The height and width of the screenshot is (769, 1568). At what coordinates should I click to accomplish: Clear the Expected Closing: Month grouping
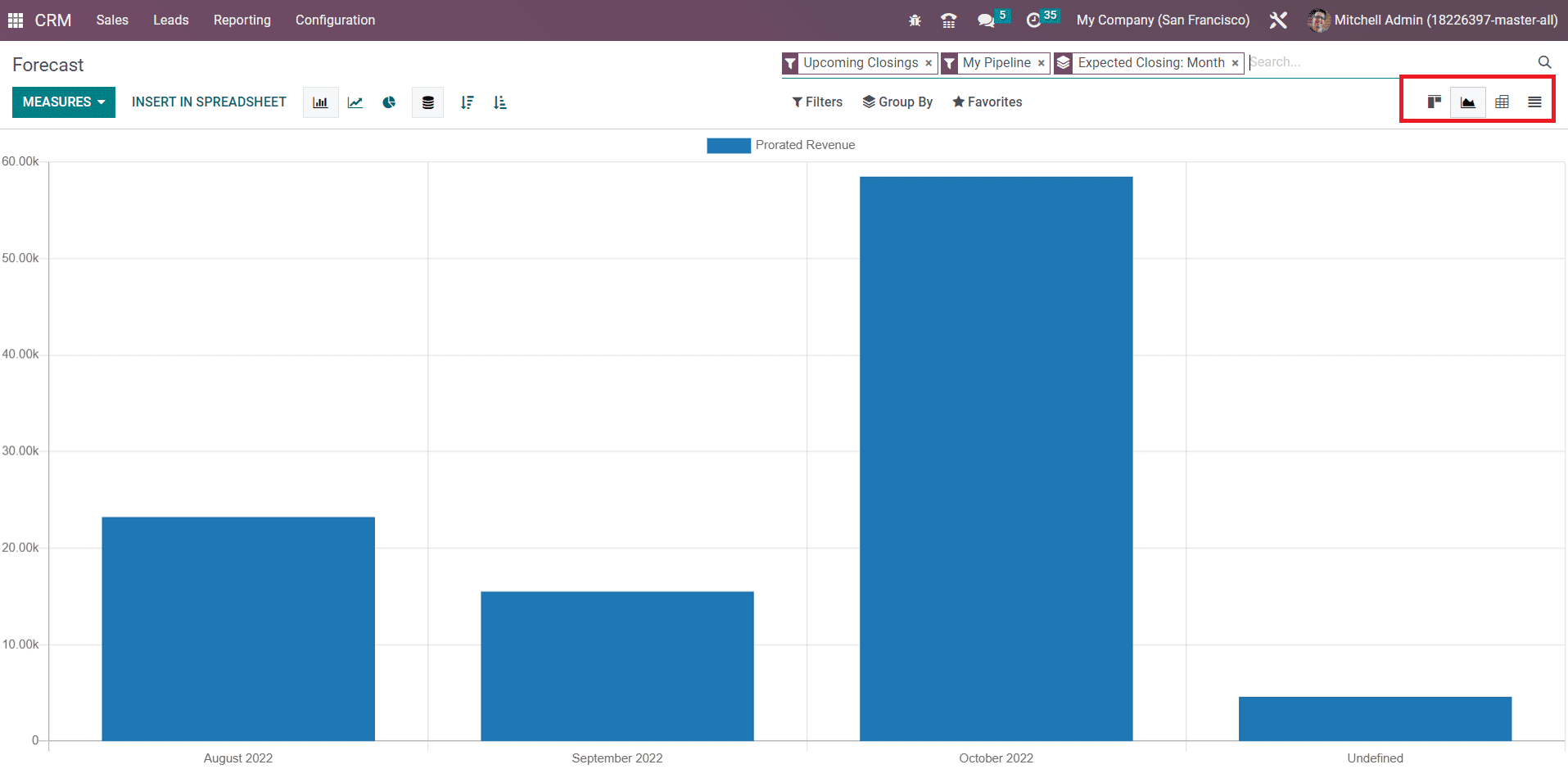click(1234, 63)
